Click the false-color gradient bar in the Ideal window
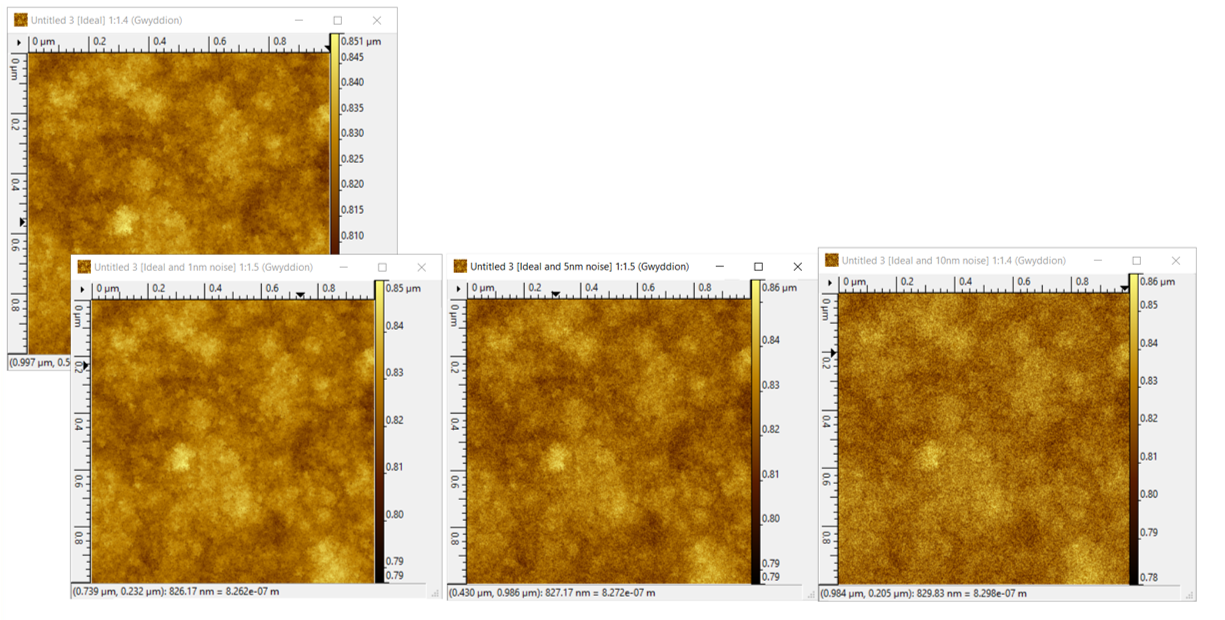 click(333, 150)
